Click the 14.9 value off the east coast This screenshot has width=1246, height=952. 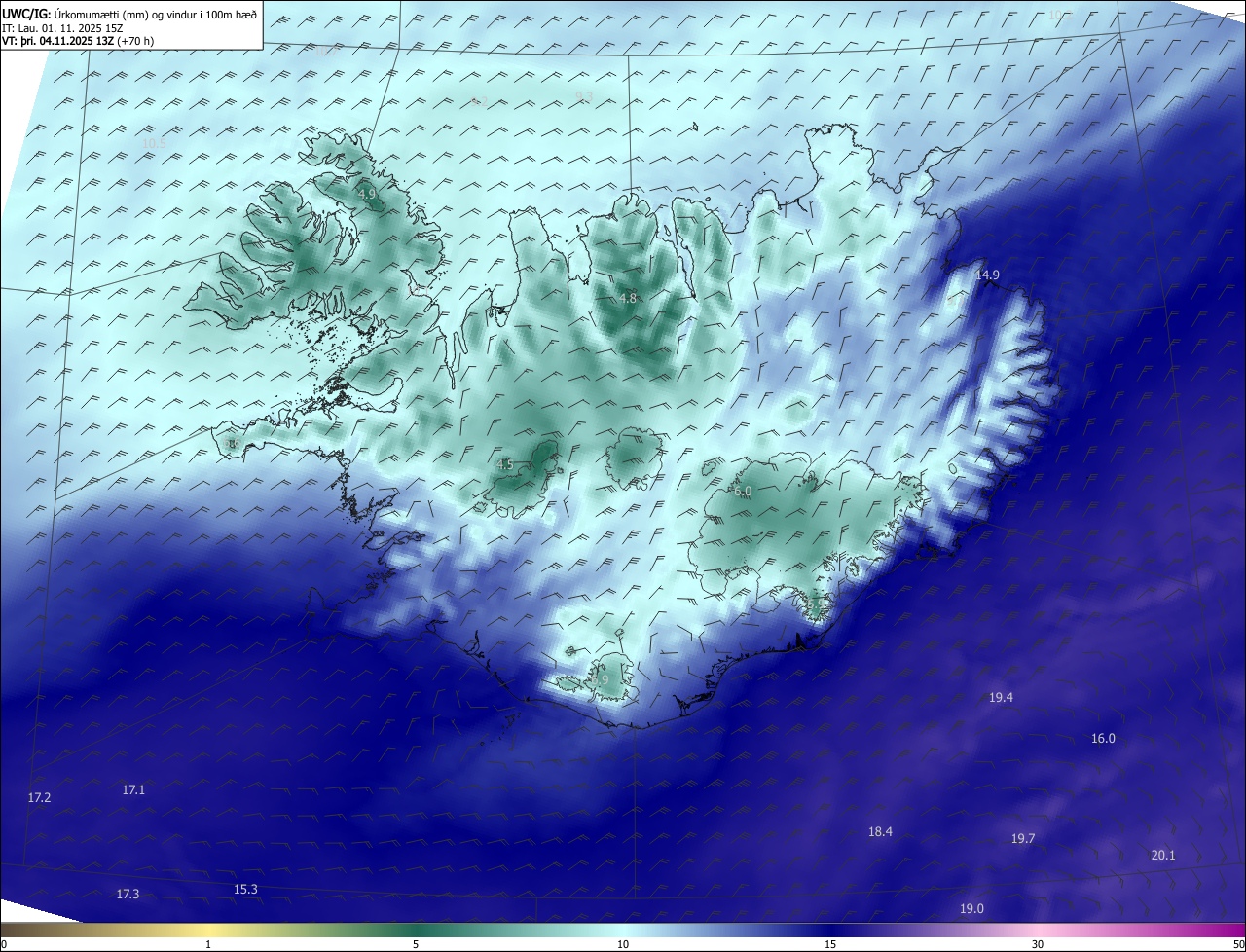987,275
